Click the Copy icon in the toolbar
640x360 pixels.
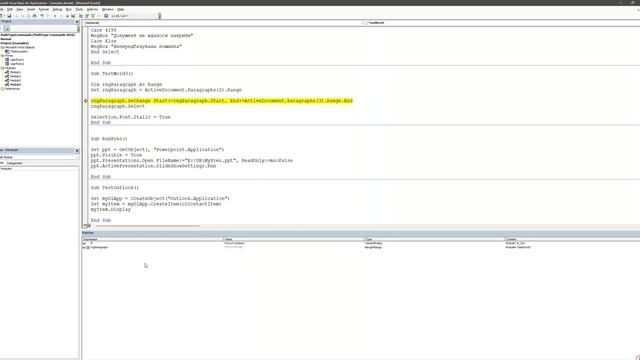[x=22, y=16]
